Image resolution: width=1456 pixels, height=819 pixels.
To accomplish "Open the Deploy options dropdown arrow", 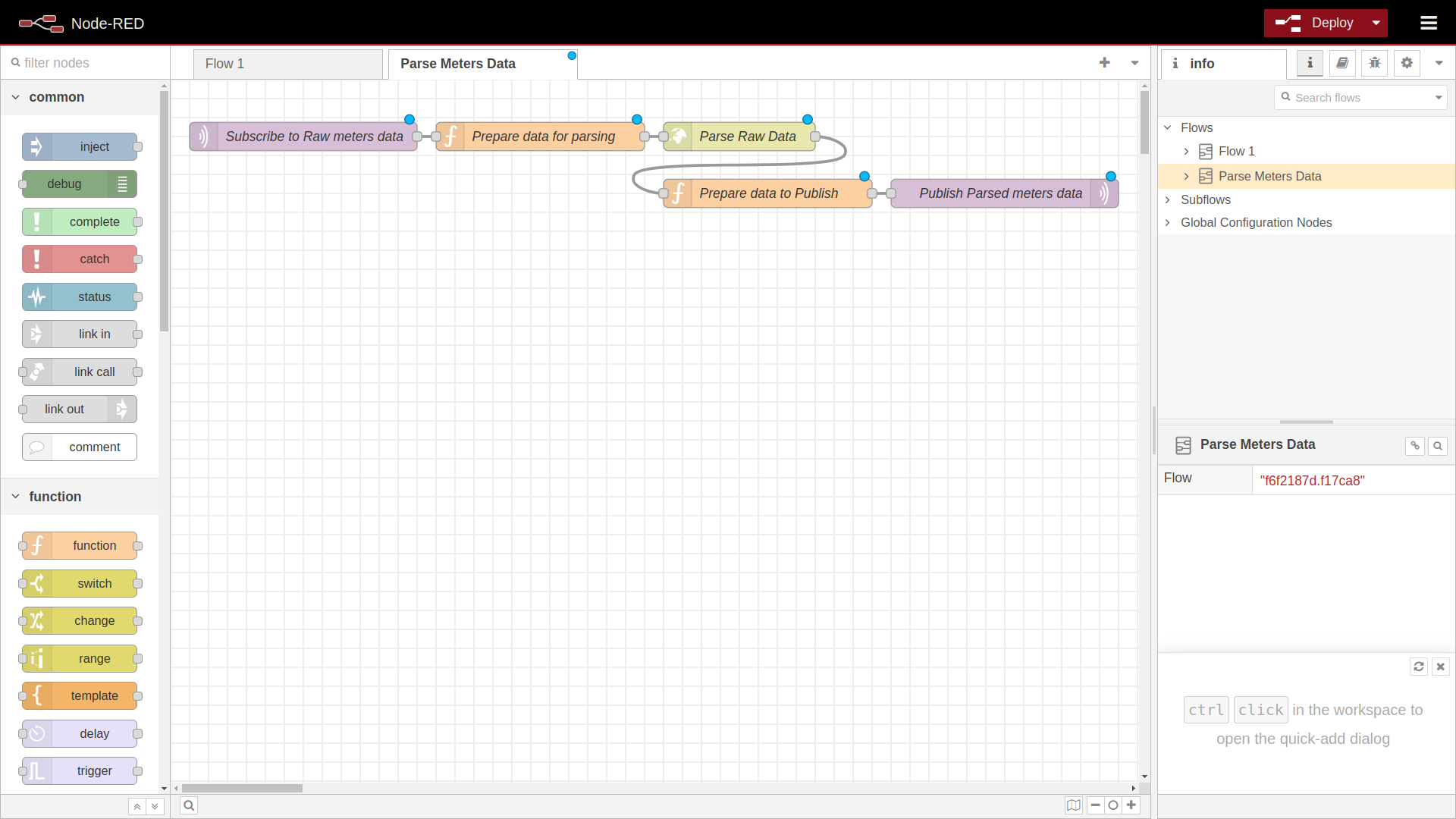I will pyautogui.click(x=1375, y=23).
